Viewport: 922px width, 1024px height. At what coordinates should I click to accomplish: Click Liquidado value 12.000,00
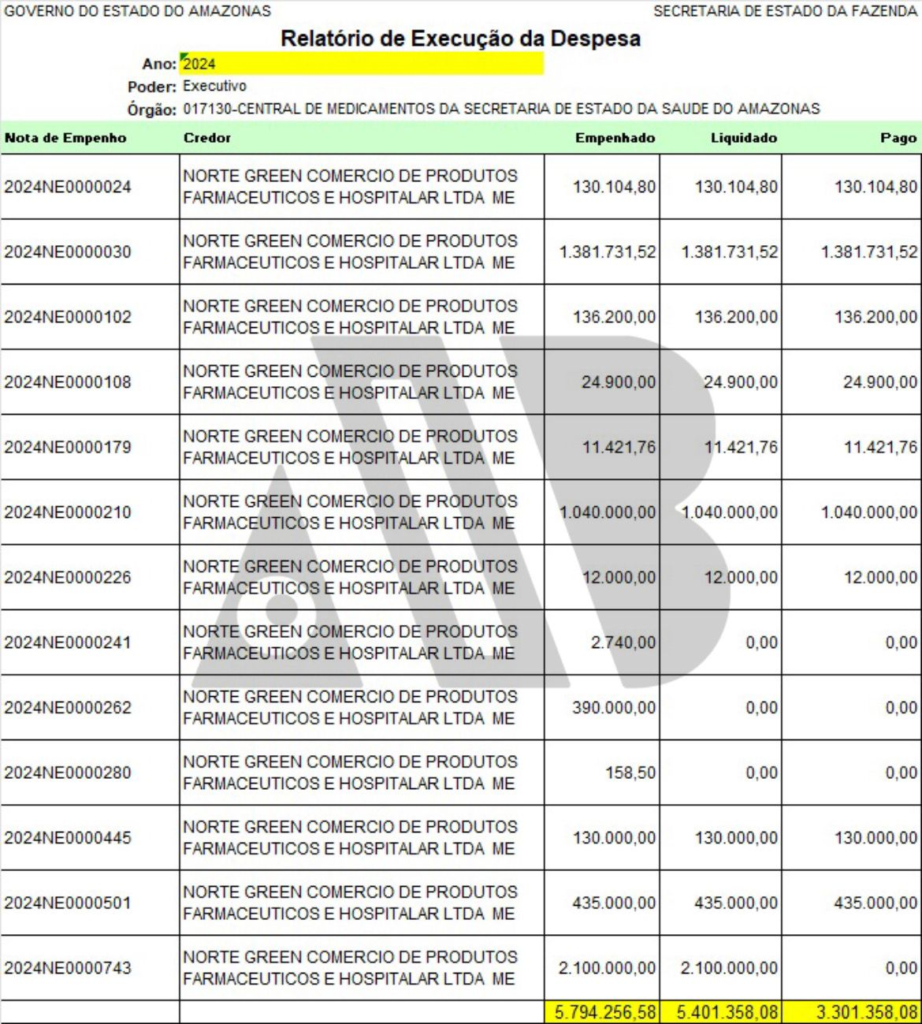click(741, 577)
